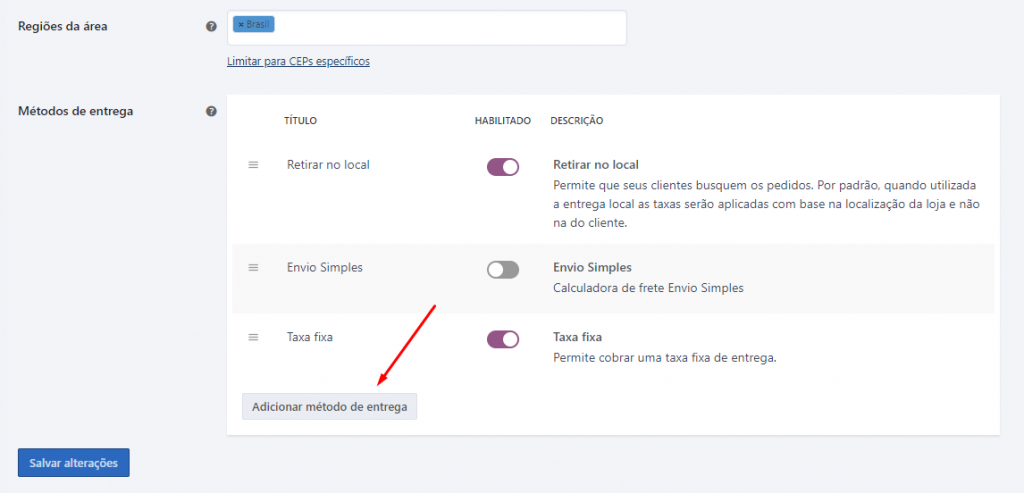Viewport: 1024px width, 493px height.
Task: Open Retirar no local method title
Action: pyautogui.click(x=328, y=165)
